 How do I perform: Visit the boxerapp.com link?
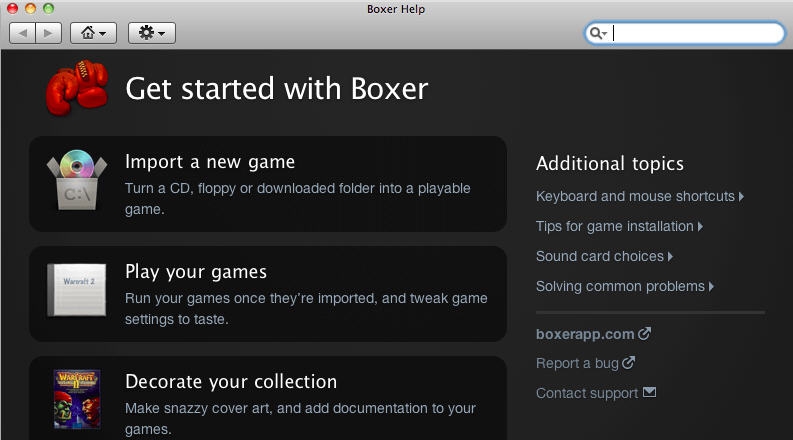click(585, 334)
